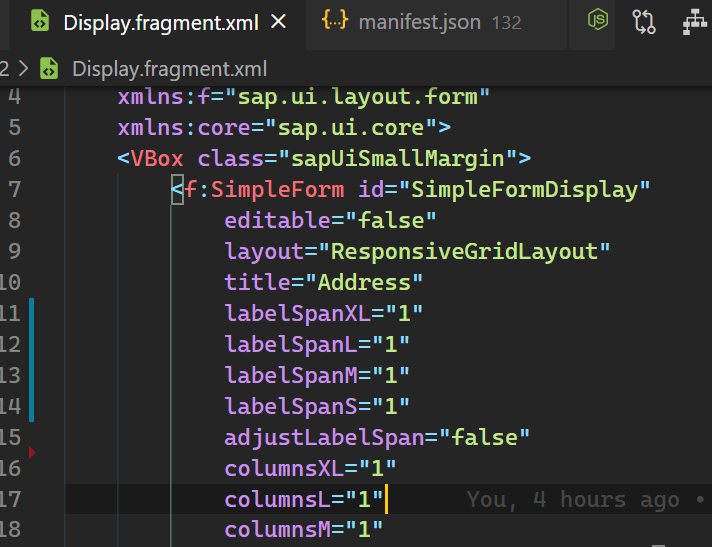
Task: Click the 'VBox' tag name
Action: (x=157, y=159)
